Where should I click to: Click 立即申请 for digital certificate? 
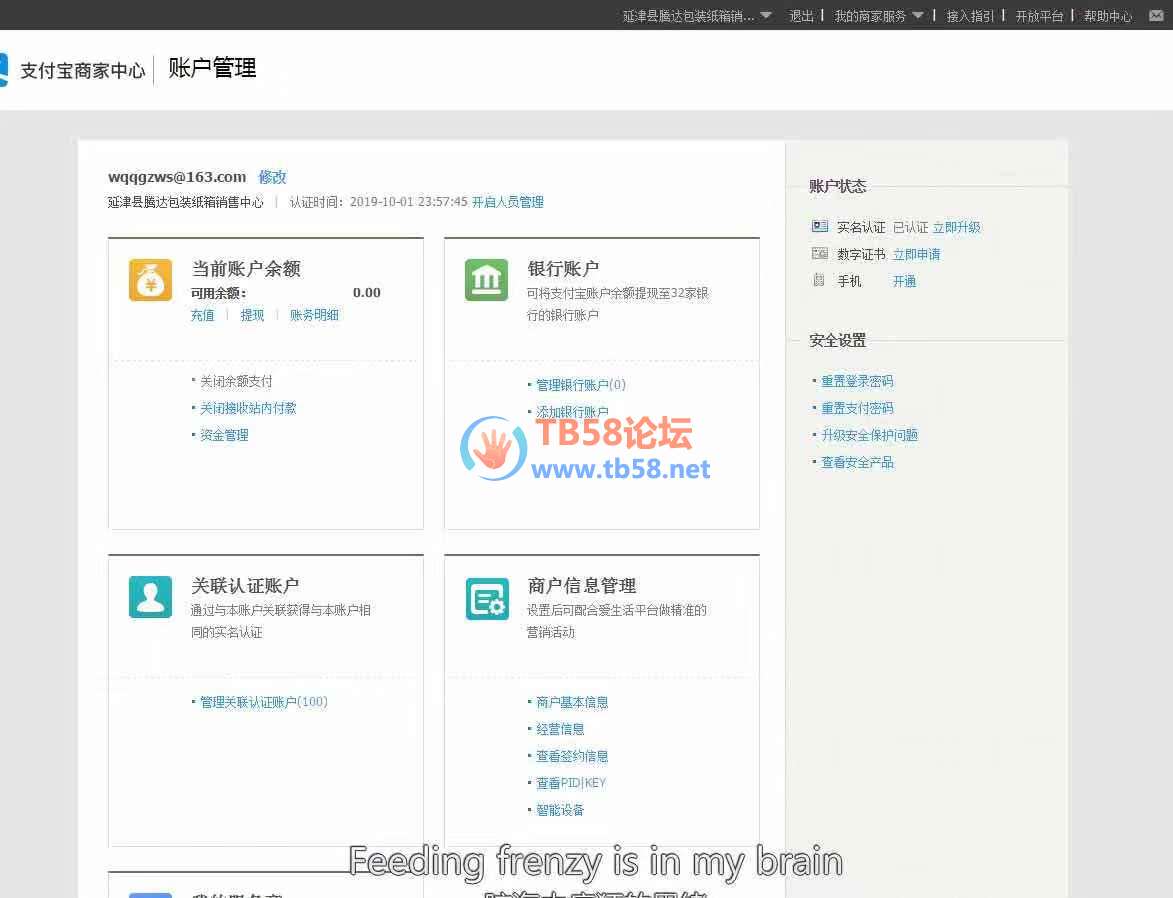[916, 254]
